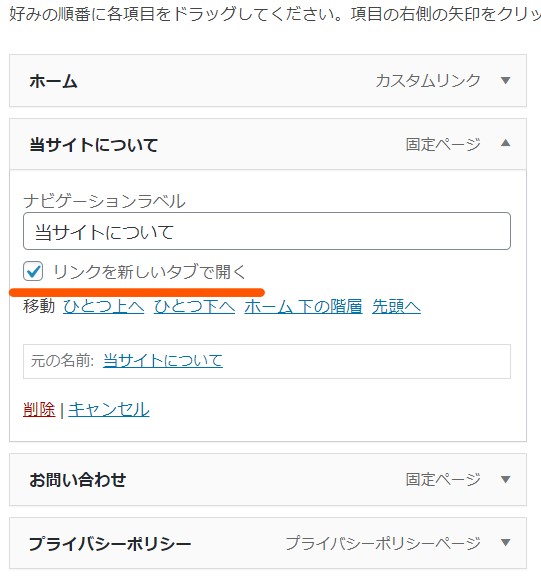The height and width of the screenshot is (587, 541).
Task: Select the プライバシーポリシー menu item title
Action: (x=110, y=543)
